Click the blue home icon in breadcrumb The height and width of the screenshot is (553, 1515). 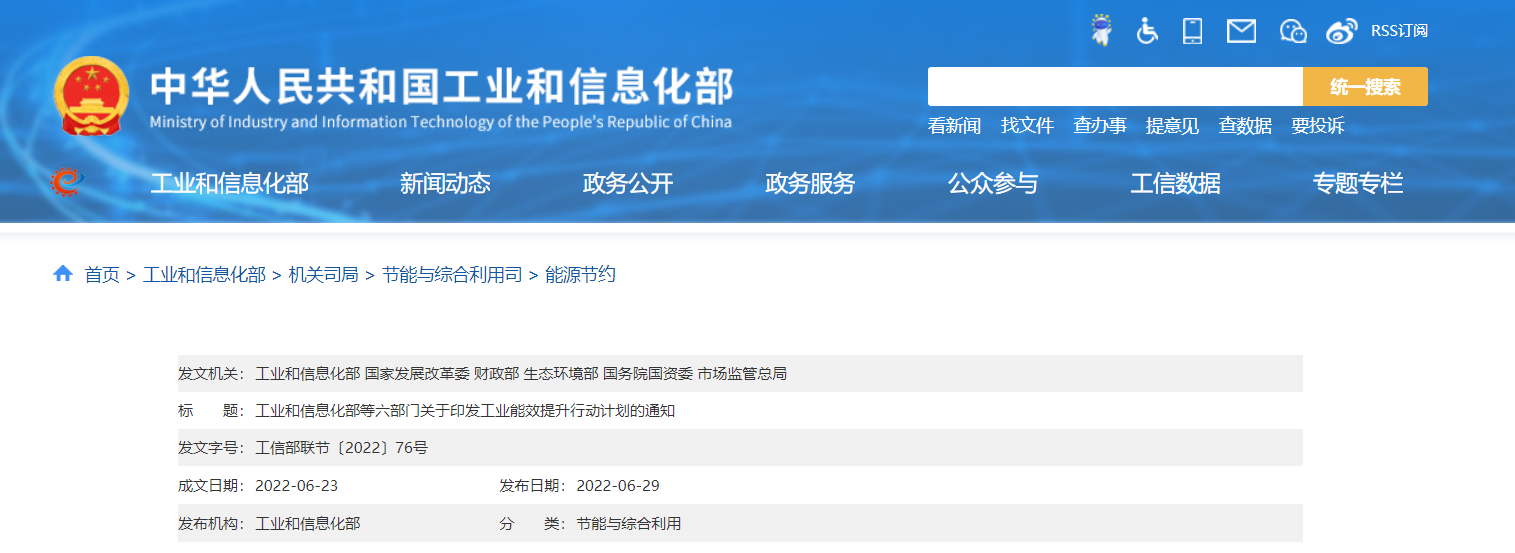pyautogui.click(x=63, y=274)
